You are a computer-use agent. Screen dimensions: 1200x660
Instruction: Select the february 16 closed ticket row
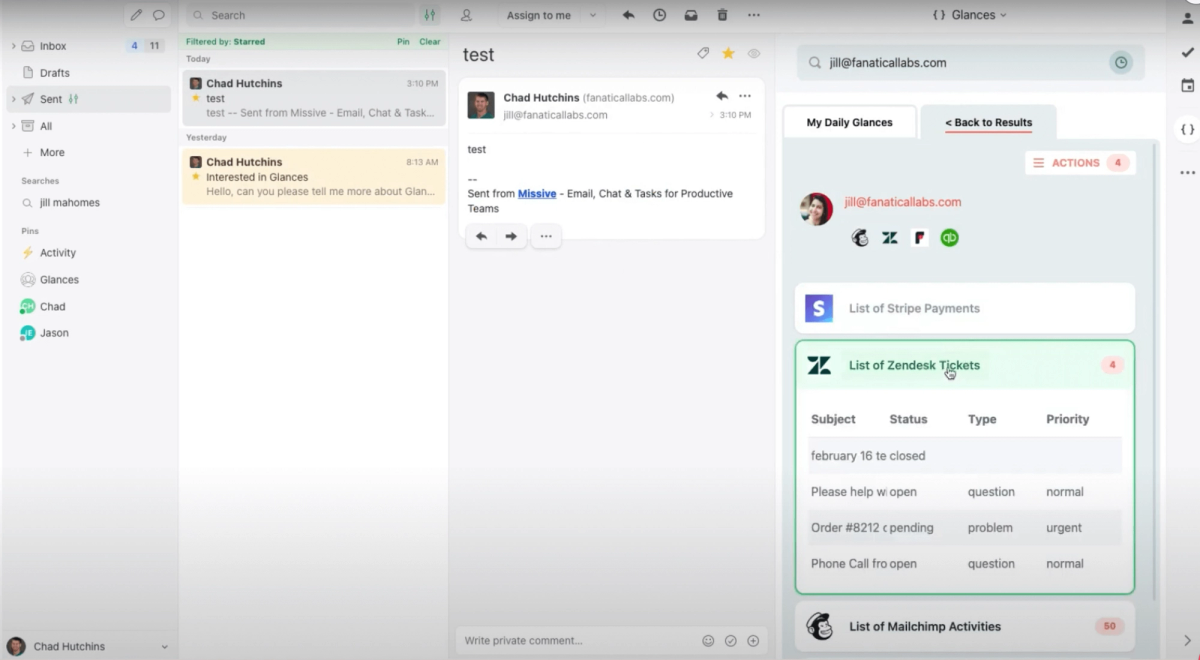tap(965, 455)
